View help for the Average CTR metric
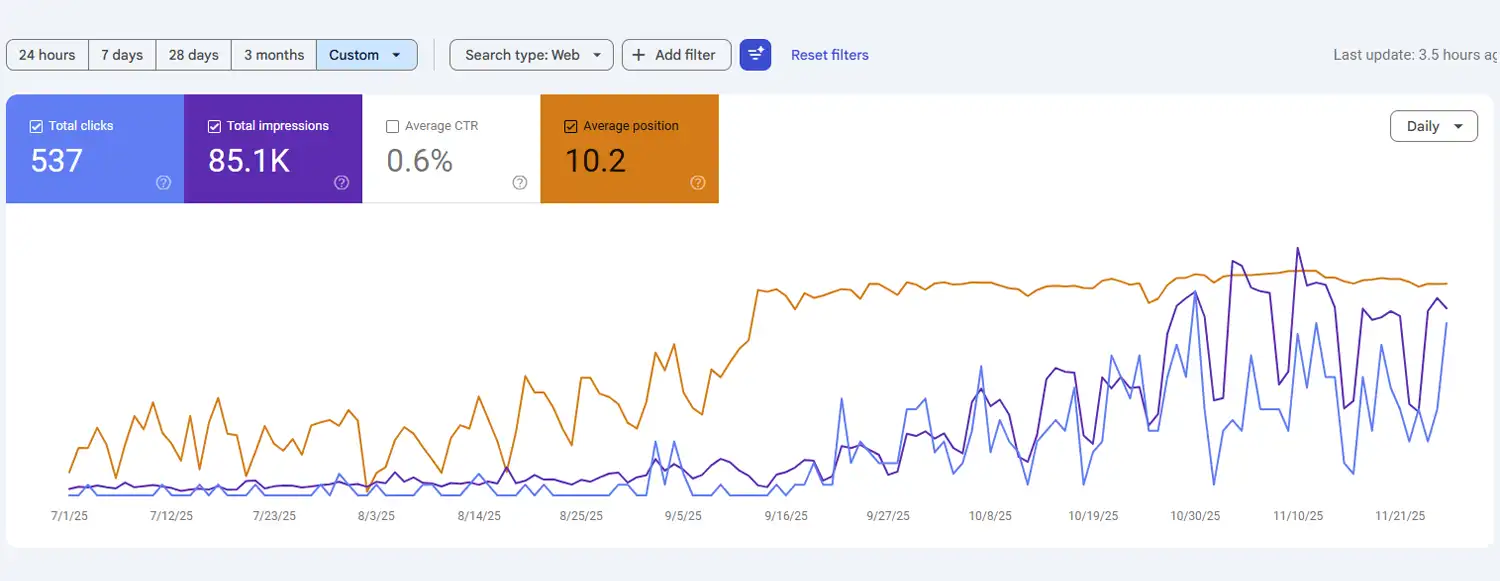Viewport: 1500px width, 581px height. pyautogui.click(x=519, y=183)
